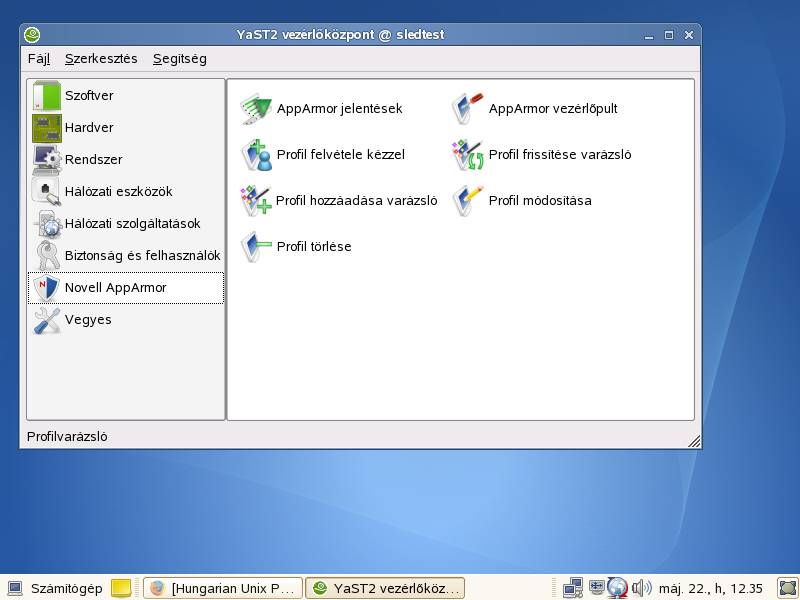Choose the Hálózati eszközök socket icon
This screenshot has height=600, width=800.
[x=47, y=191]
